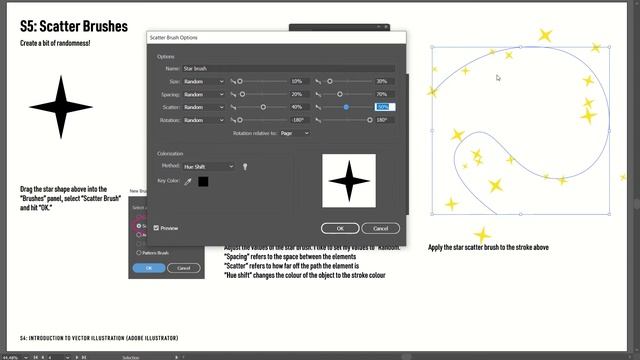Go to next artboard in status bar
The width and height of the screenshot is (640, 360).
[x=76, y=357]
